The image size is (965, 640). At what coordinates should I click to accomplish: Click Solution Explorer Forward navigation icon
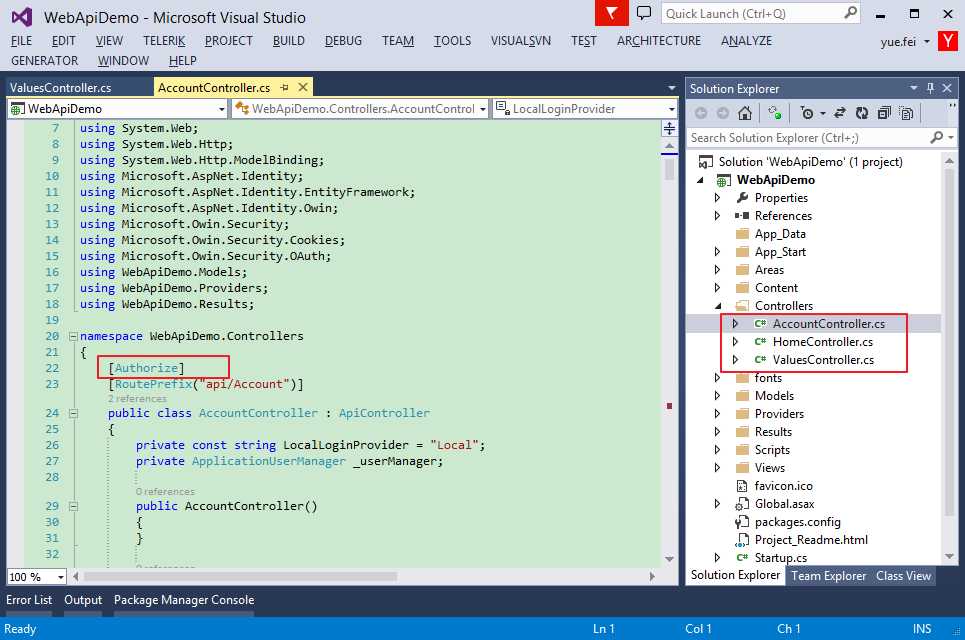pyautogui.click(x=723, y=113)
